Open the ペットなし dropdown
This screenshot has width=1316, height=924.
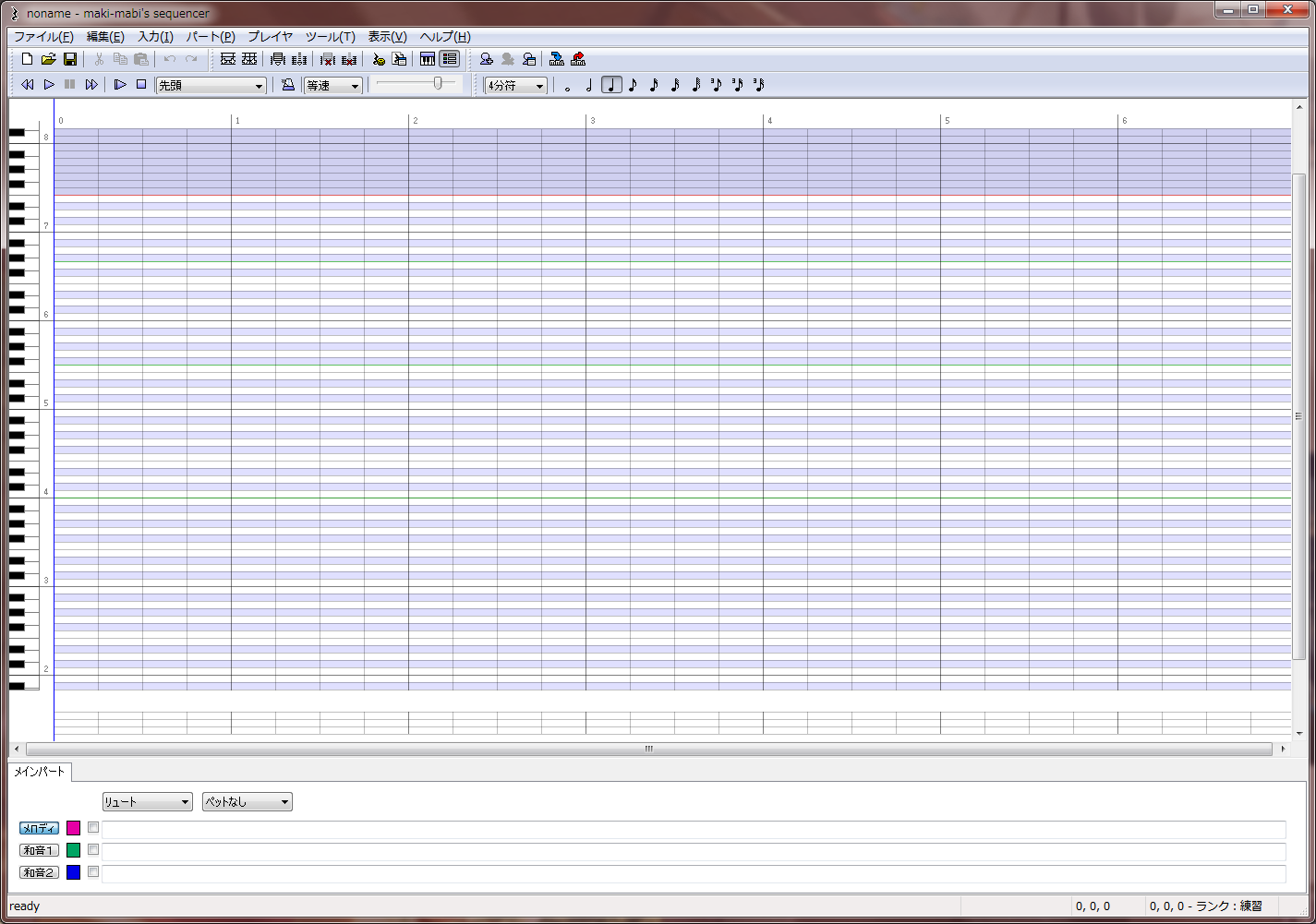coord(248,802)
